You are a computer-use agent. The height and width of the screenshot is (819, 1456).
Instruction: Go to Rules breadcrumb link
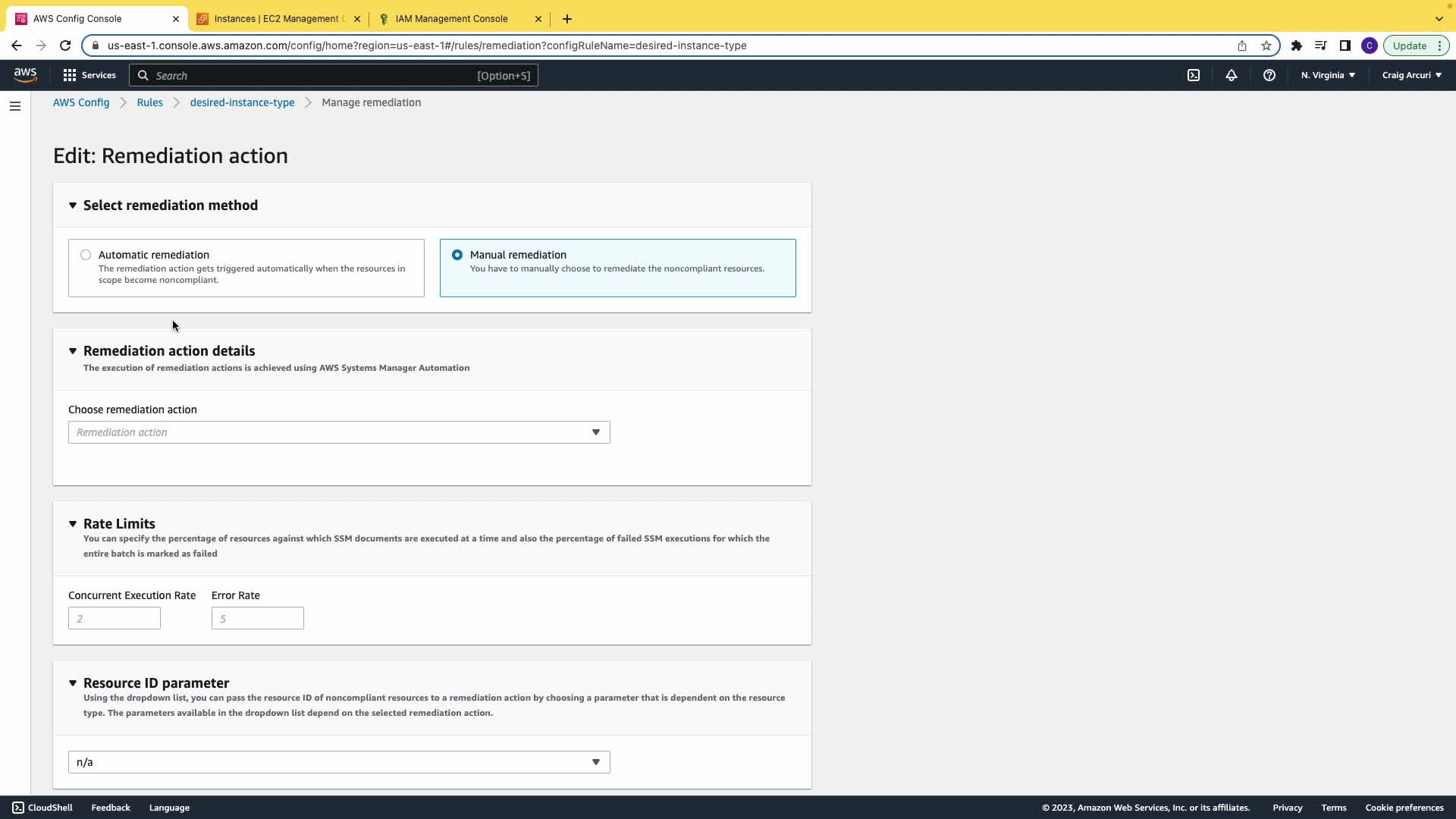pyautogui.click(x=149, y=102)
